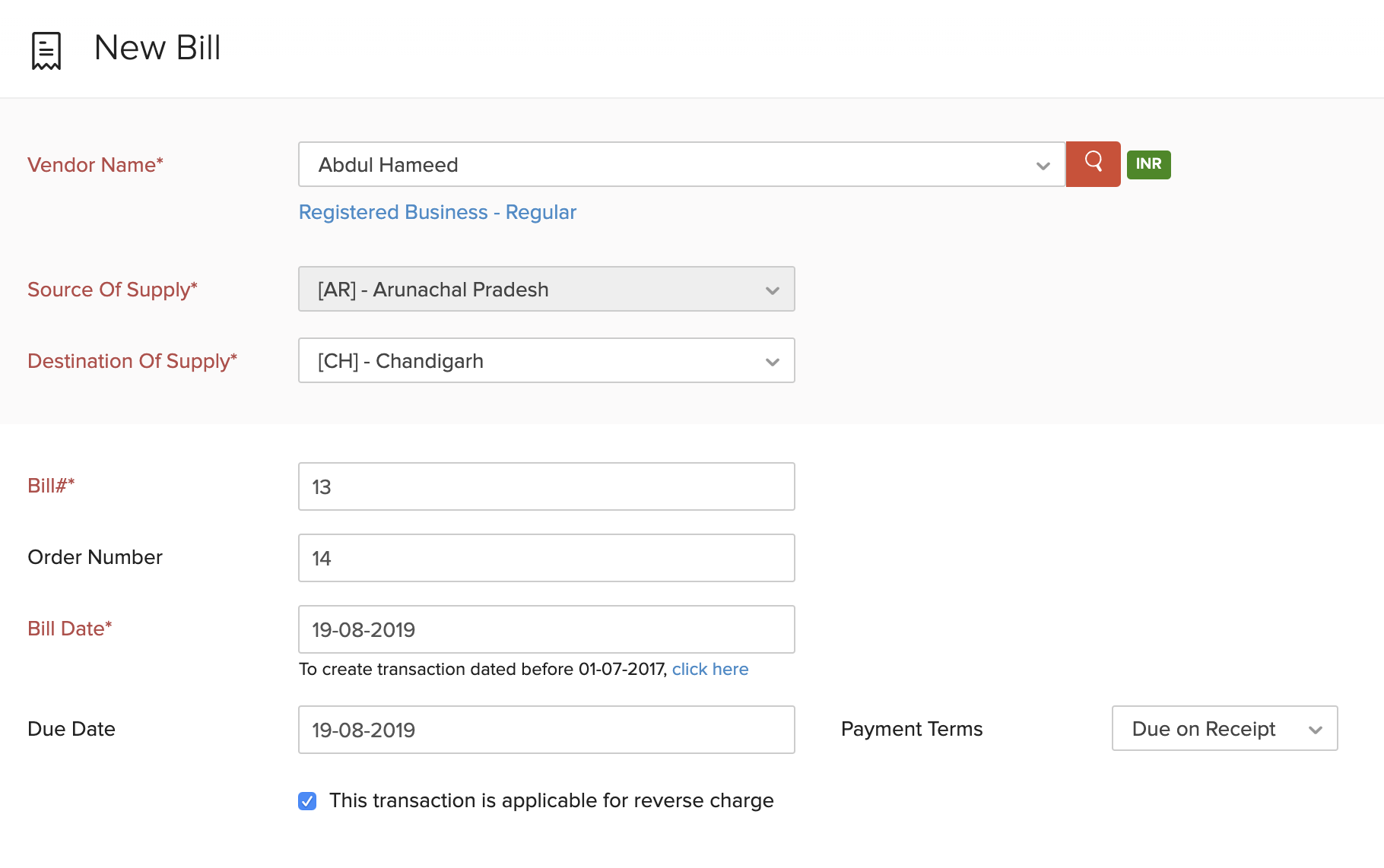
Task: Click the Bill Date field showing 19-08-2019
Action: point(546,629)
